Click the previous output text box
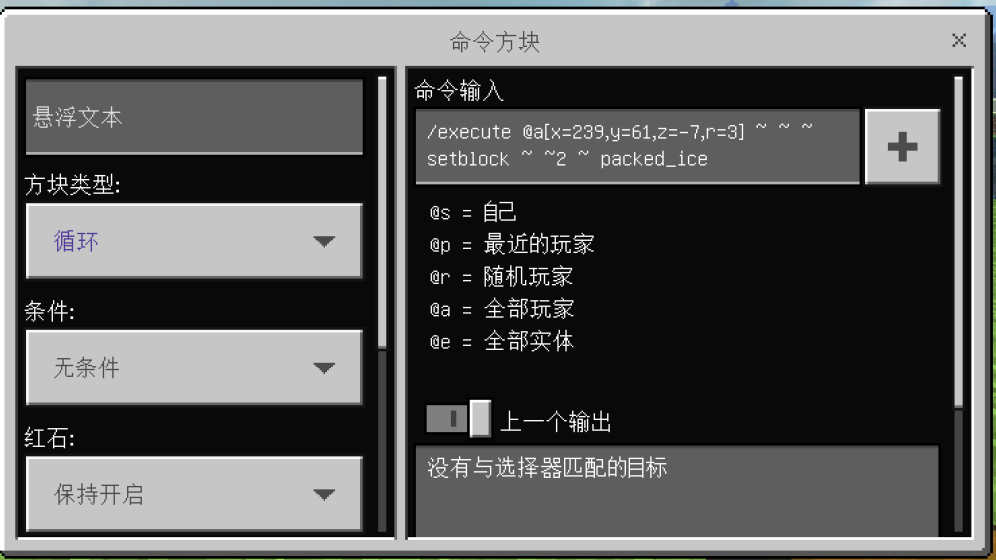The width and height of the screenshot is (996, 560). pyautogui.click(x=677, y=491)
